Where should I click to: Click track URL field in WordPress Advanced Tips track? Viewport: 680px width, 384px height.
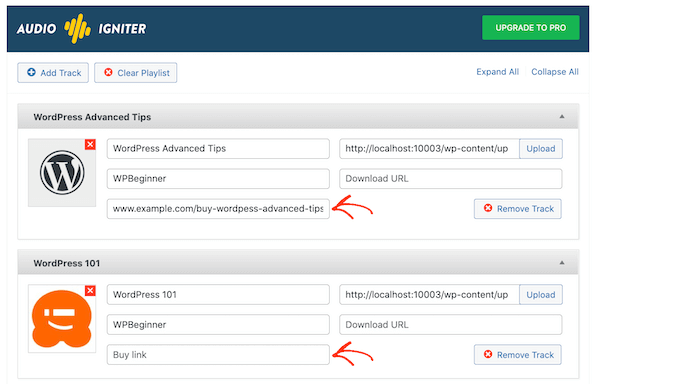tap(429, 148)
